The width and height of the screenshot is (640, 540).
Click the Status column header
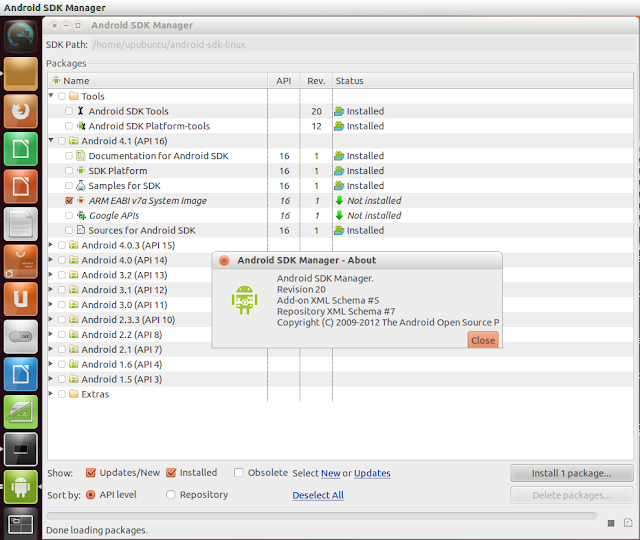[x=483, y=81]
